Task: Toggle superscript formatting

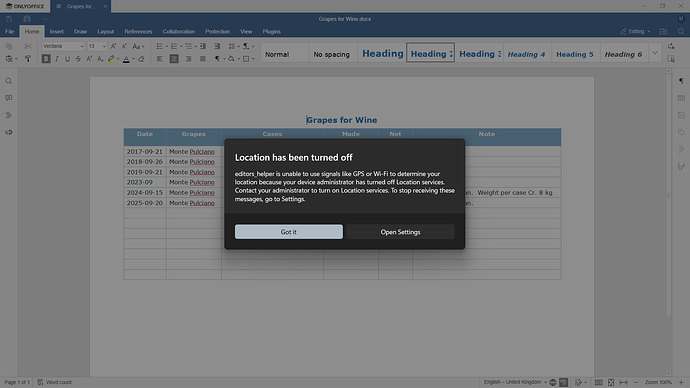Action: 89,59
